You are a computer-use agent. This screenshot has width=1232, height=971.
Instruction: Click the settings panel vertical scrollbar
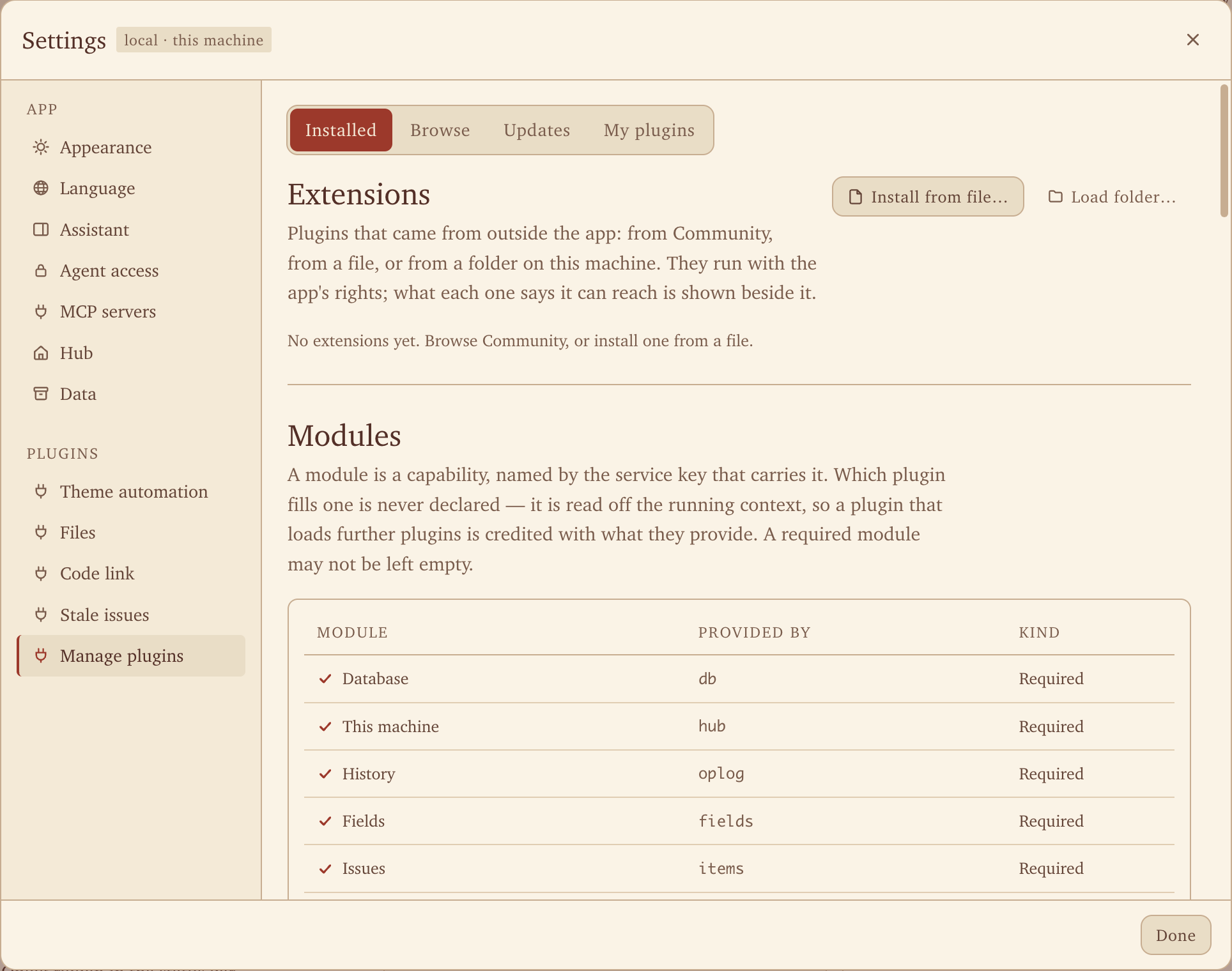point(1224,151)
